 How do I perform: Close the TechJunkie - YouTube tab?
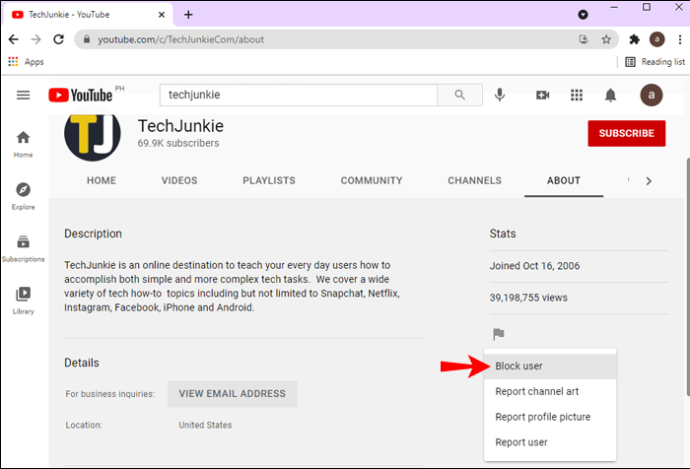pos(161,15)
